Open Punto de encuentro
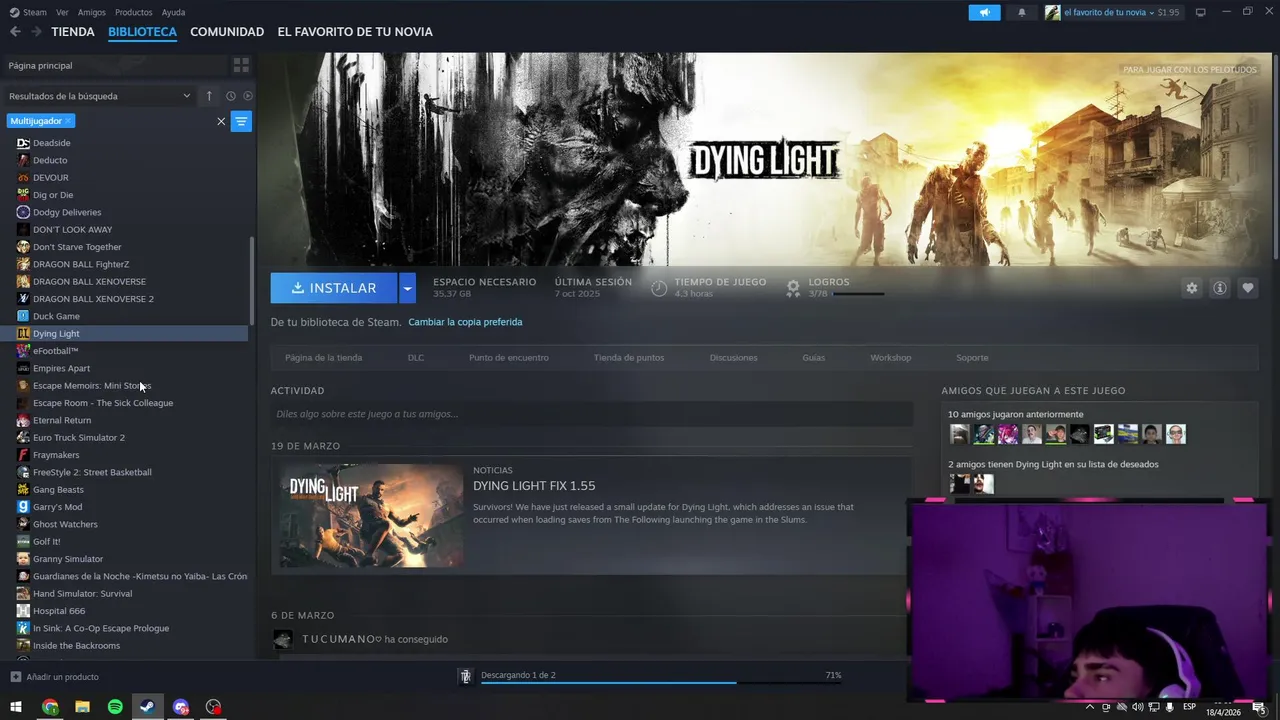The height and width of the screenshot is (720, 1280). point(509,357)
